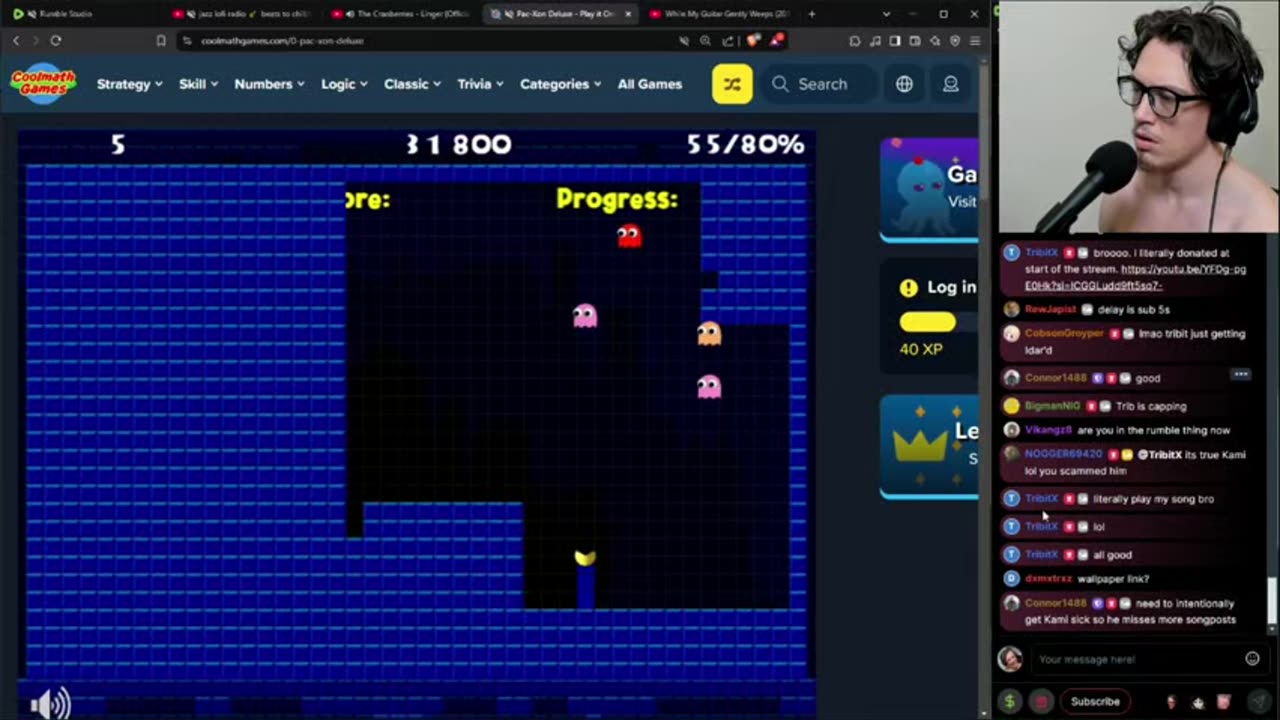Click the chat scrollbar down arrow

coord(1272,628)
